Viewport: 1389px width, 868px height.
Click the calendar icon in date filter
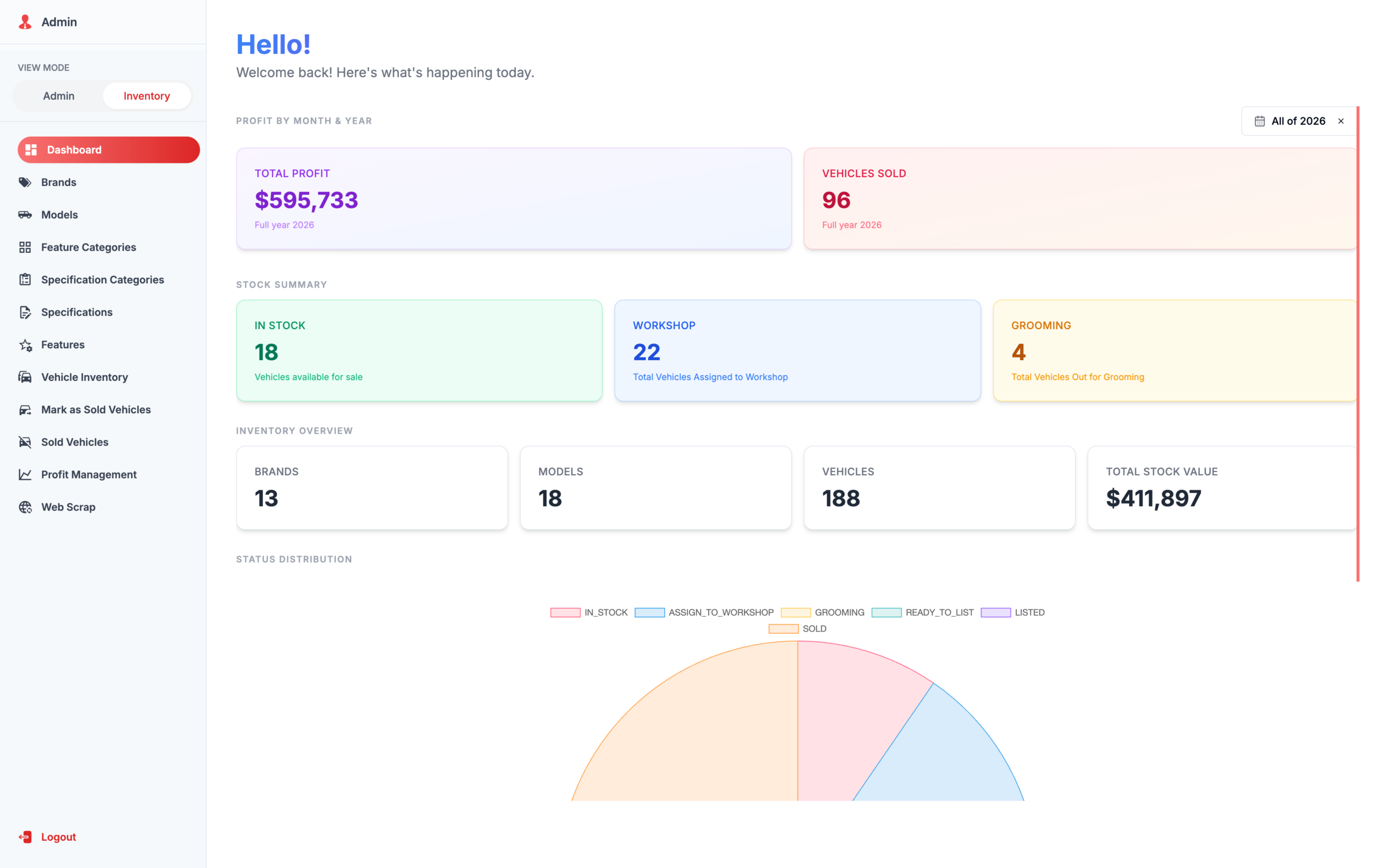click(1259, 121)
